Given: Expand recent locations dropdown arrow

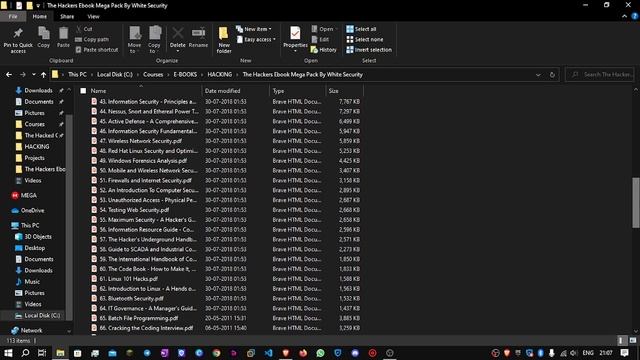Looking at the screenshot, I should coord(33,75).
